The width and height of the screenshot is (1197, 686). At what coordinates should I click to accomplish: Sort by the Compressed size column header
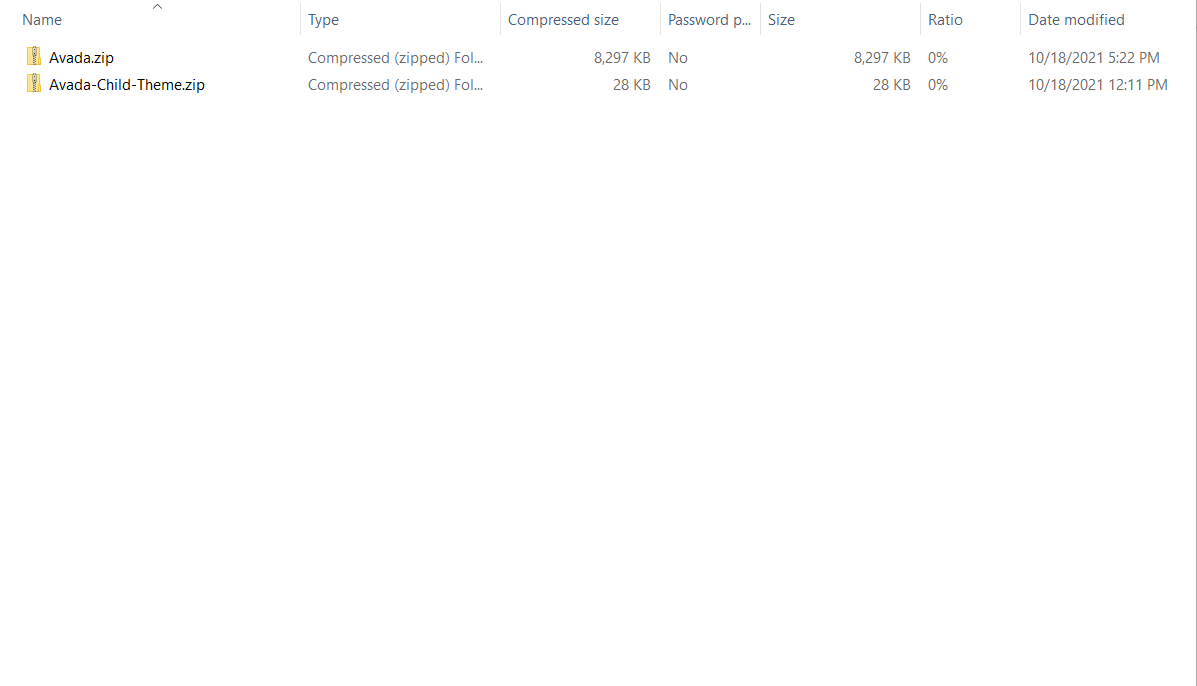pos(563,20)
